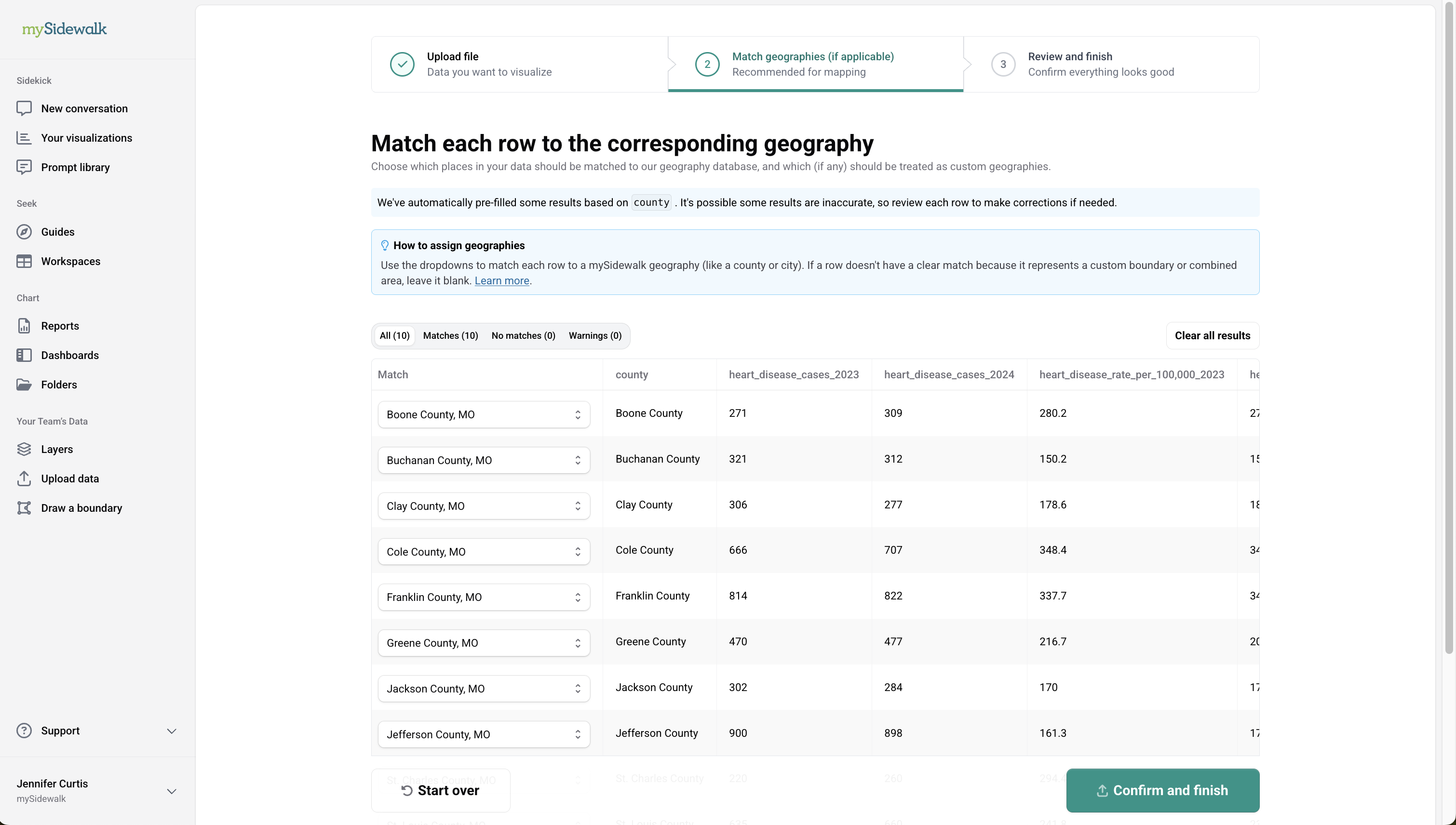Open Your visualizations chart icon
1456x825 pixels.
(x=24, y=138)
